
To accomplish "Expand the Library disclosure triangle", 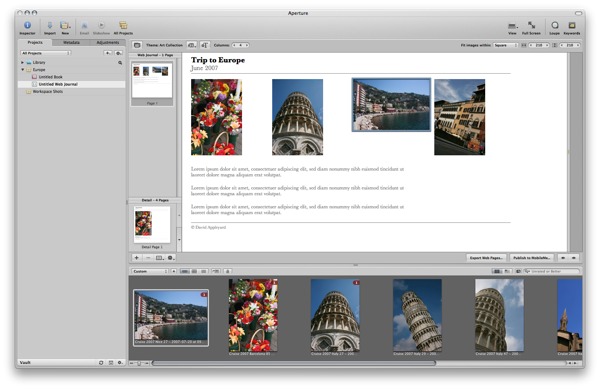I will [22, 62].
